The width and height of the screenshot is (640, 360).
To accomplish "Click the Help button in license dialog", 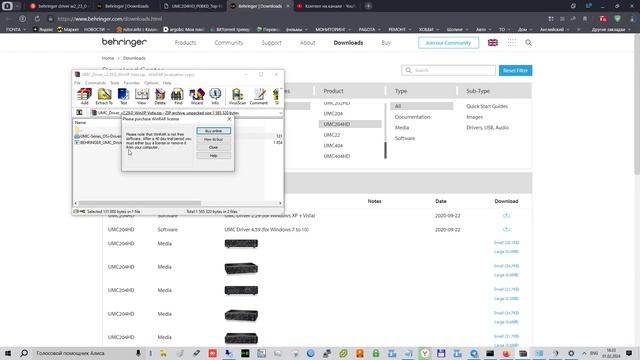I will [213, 156].
